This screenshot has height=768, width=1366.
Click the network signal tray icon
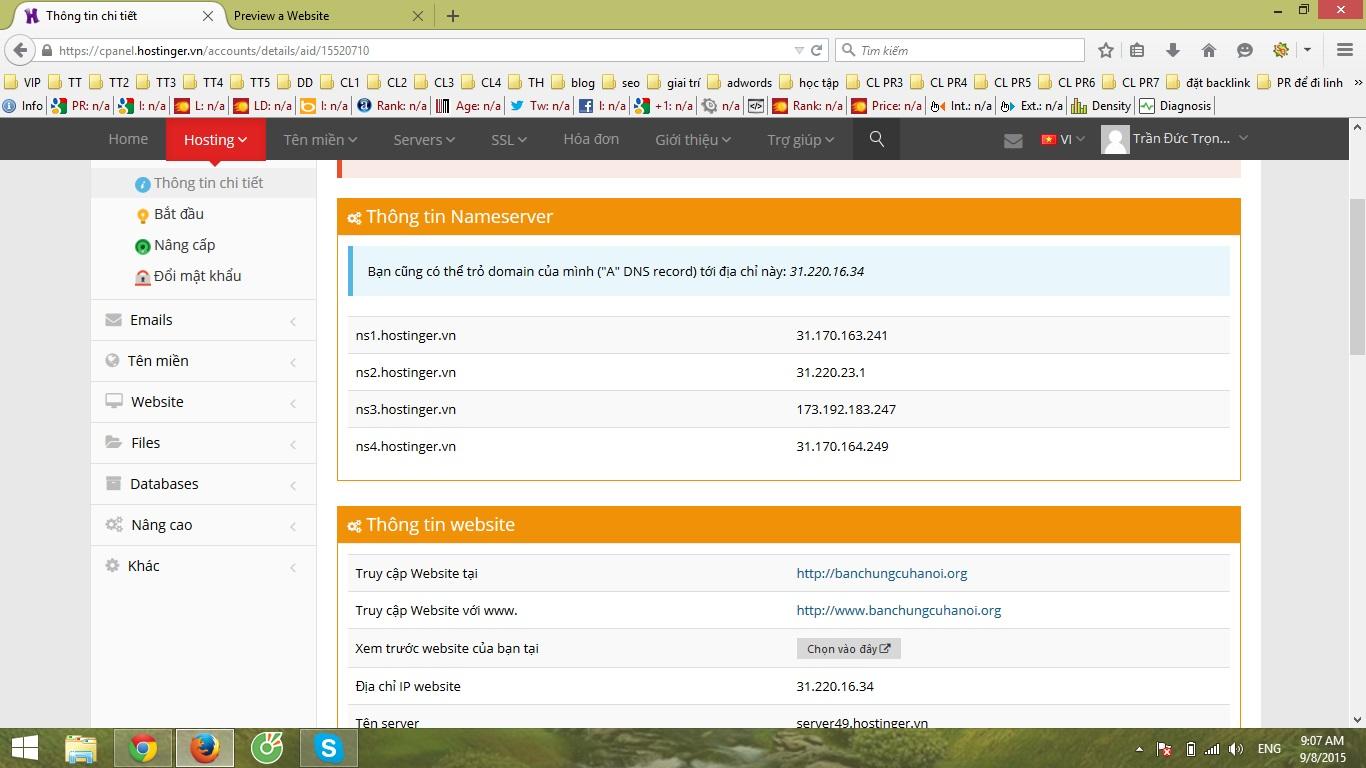(1212, 749)
